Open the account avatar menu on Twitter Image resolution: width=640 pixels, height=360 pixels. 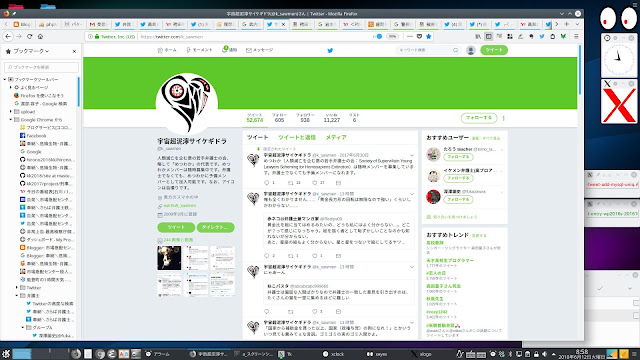471,50
